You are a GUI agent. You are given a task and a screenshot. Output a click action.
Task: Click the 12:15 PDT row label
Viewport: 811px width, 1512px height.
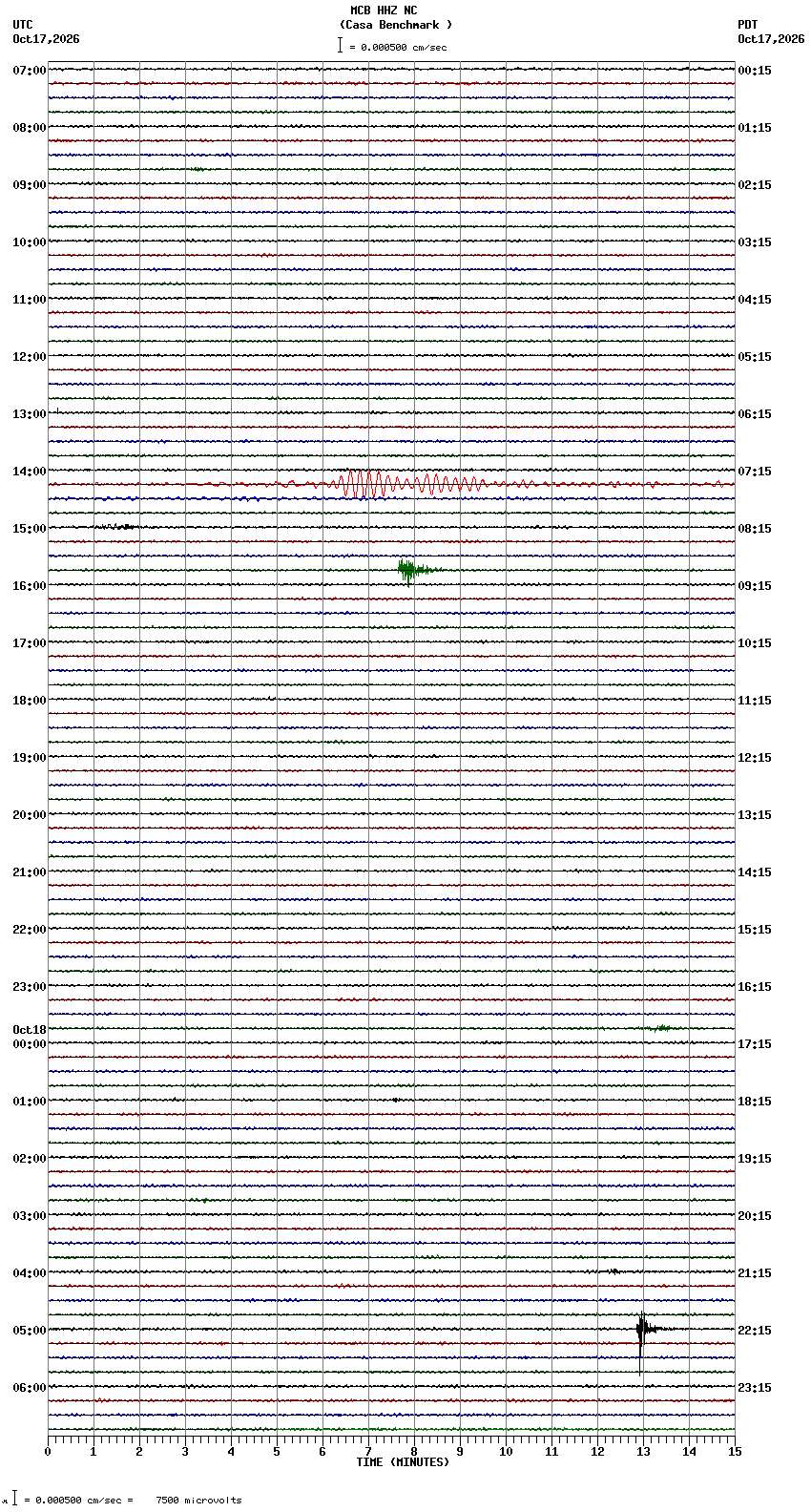click(x=755, y=758)
